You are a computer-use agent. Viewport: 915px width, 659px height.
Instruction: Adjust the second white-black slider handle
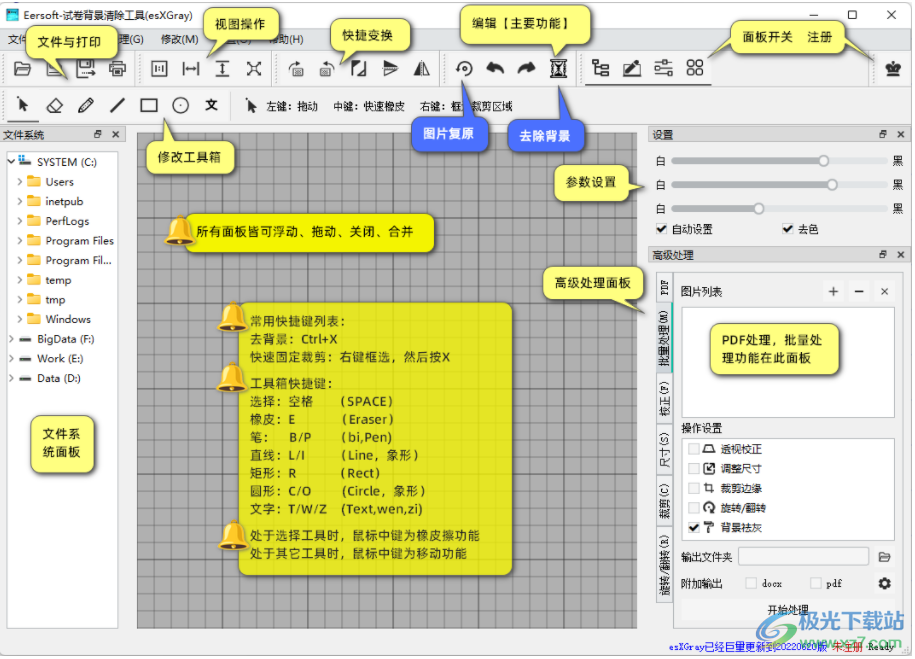tap(832, 184)
